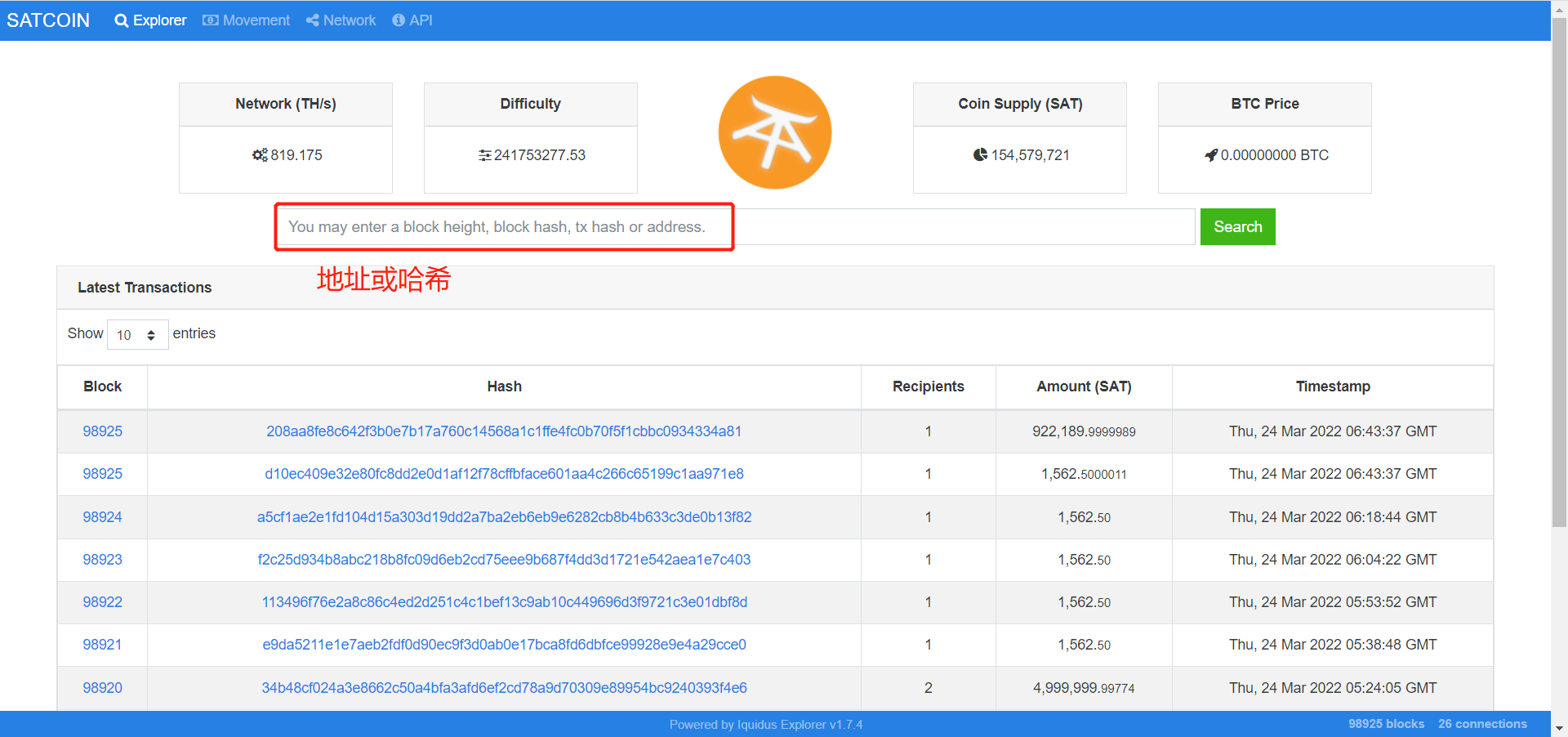The height and width of the screenshot is (737, 1568).
Task: Sort the table by Block column header
Action: click(x=102, y=386)
